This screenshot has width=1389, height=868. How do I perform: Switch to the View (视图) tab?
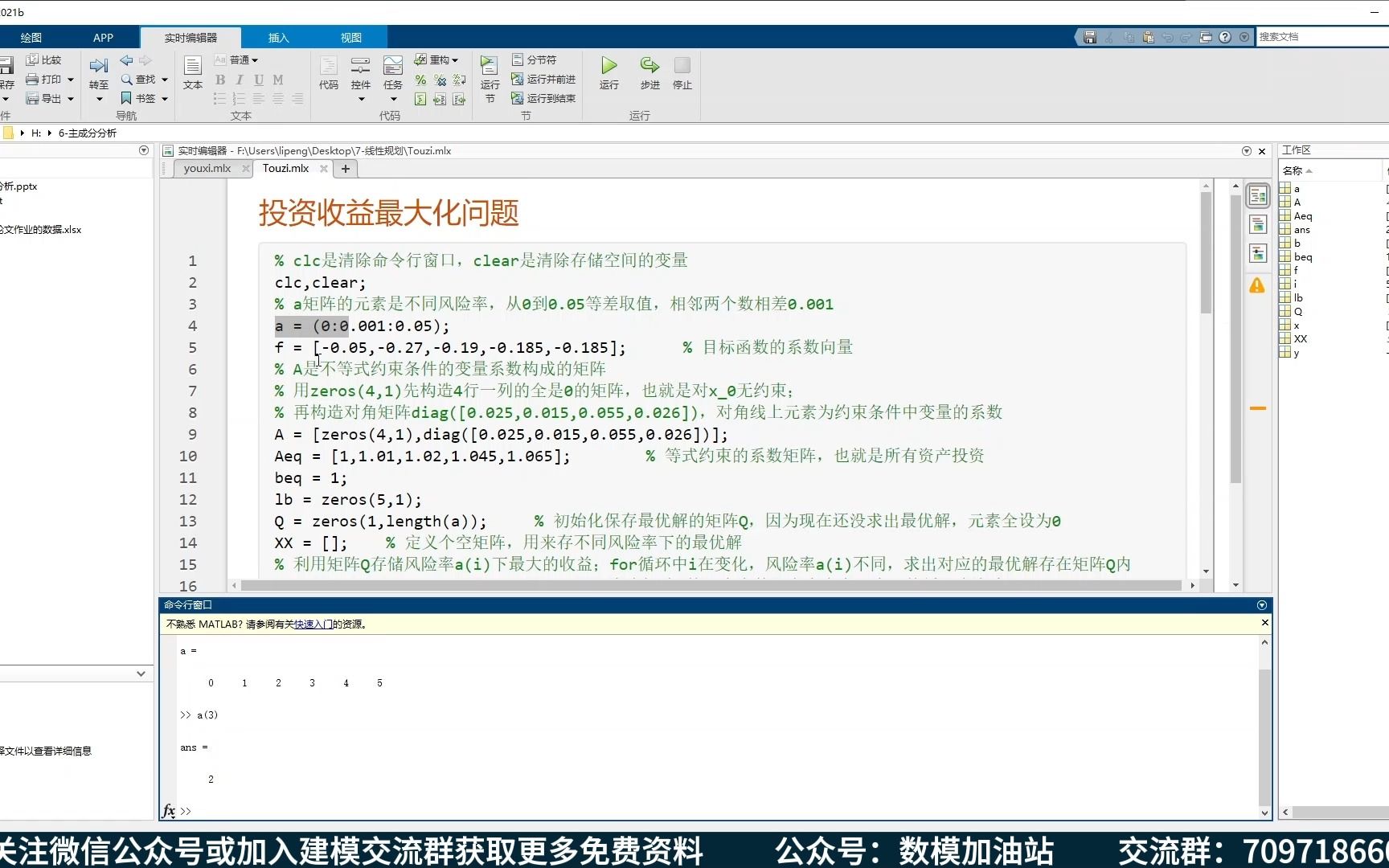(x=350, y=38)
